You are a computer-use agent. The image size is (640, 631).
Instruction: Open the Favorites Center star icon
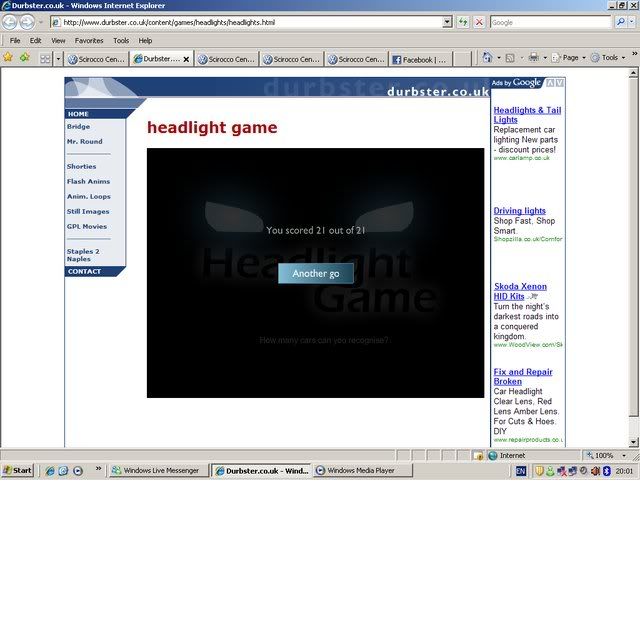point(8,58)
